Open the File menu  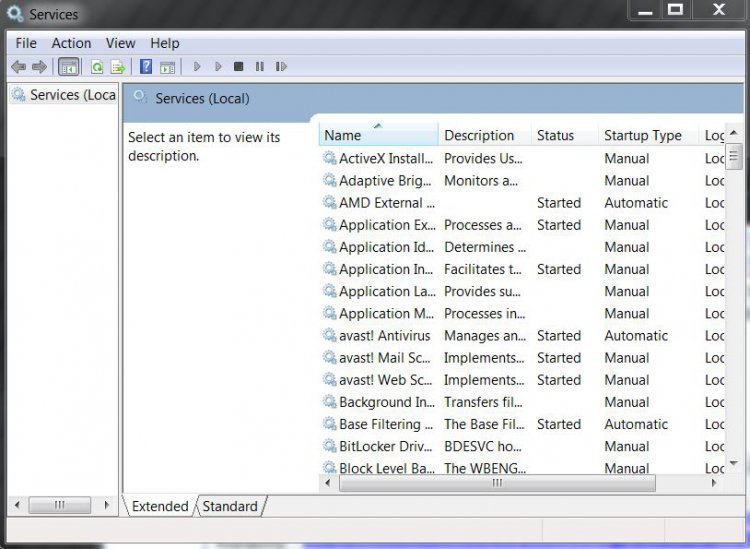(26, 43)
